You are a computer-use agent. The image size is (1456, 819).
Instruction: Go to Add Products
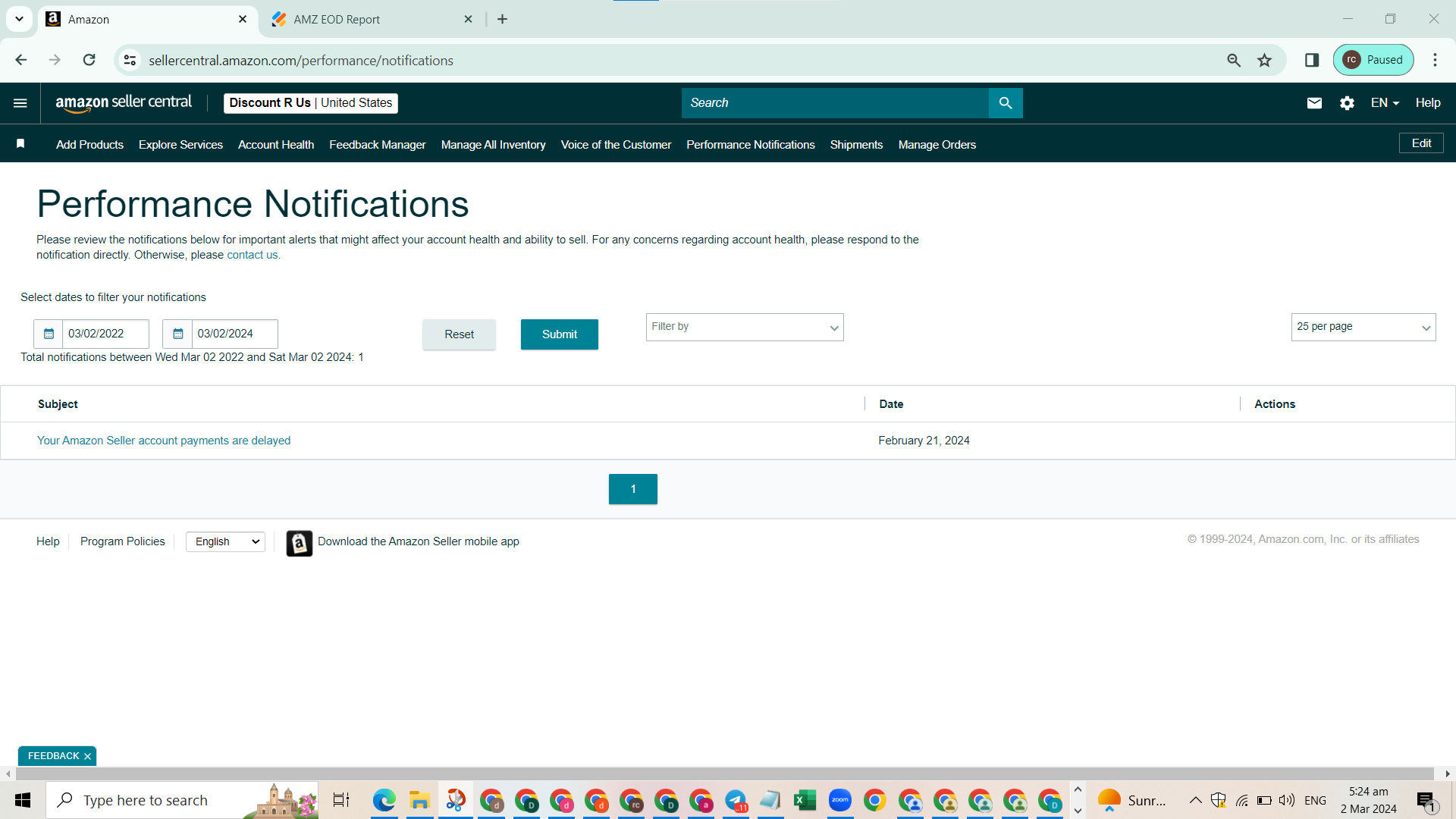(x=89, y=145)
